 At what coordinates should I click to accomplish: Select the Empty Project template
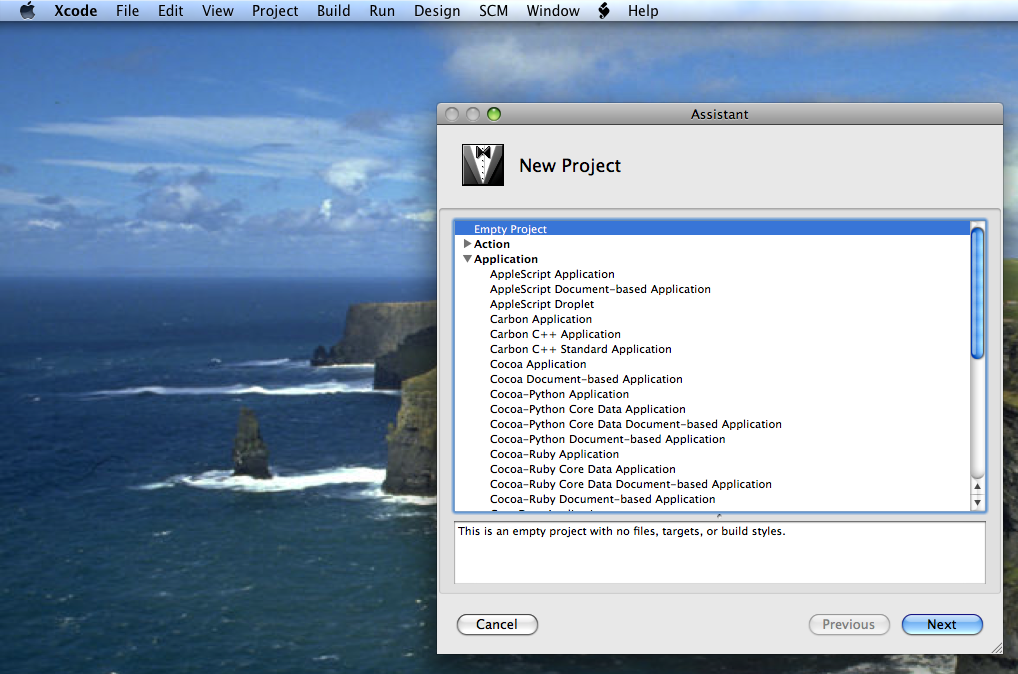[x=712, y=229]
